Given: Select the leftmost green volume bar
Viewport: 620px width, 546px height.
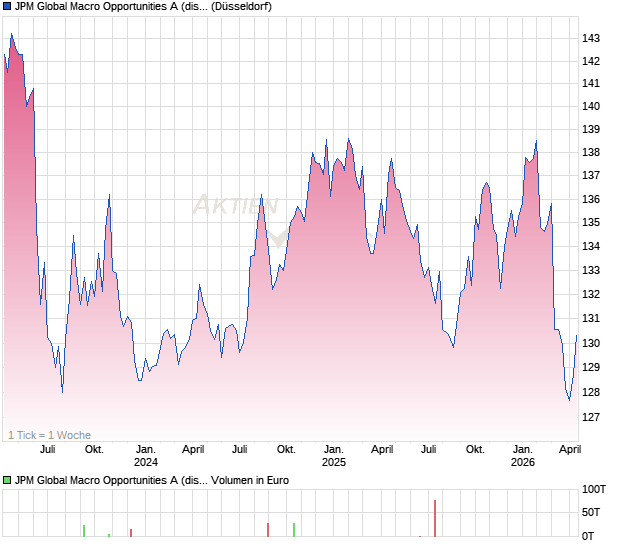Looking at the screenshot, I should pos(84,531).
